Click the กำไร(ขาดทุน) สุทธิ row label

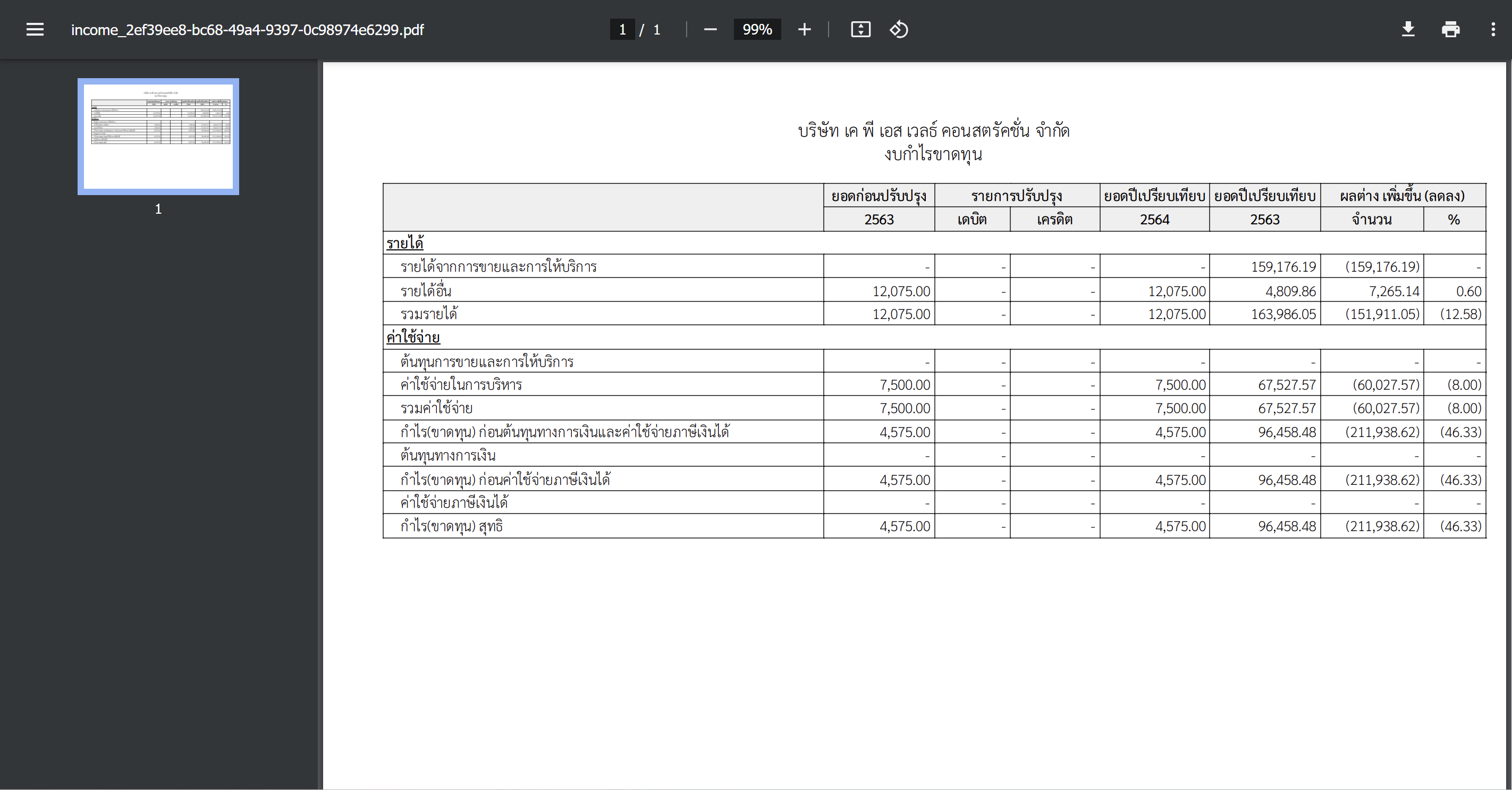coord(451,526)
